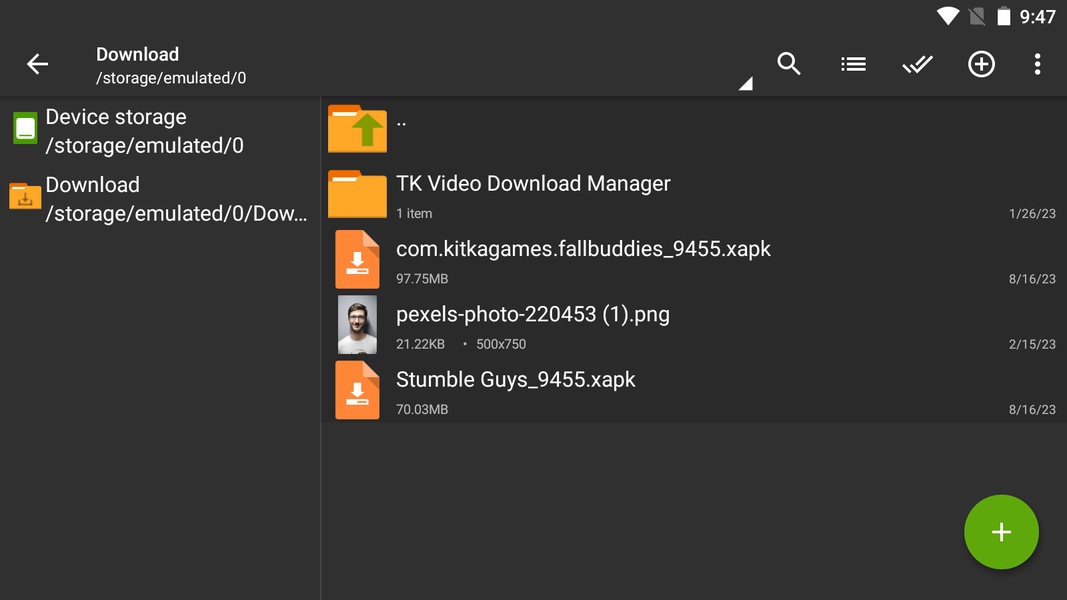Tap the green Device storage icon
This screenshot has width=1067, height=600.
click(x=25, y=128)
